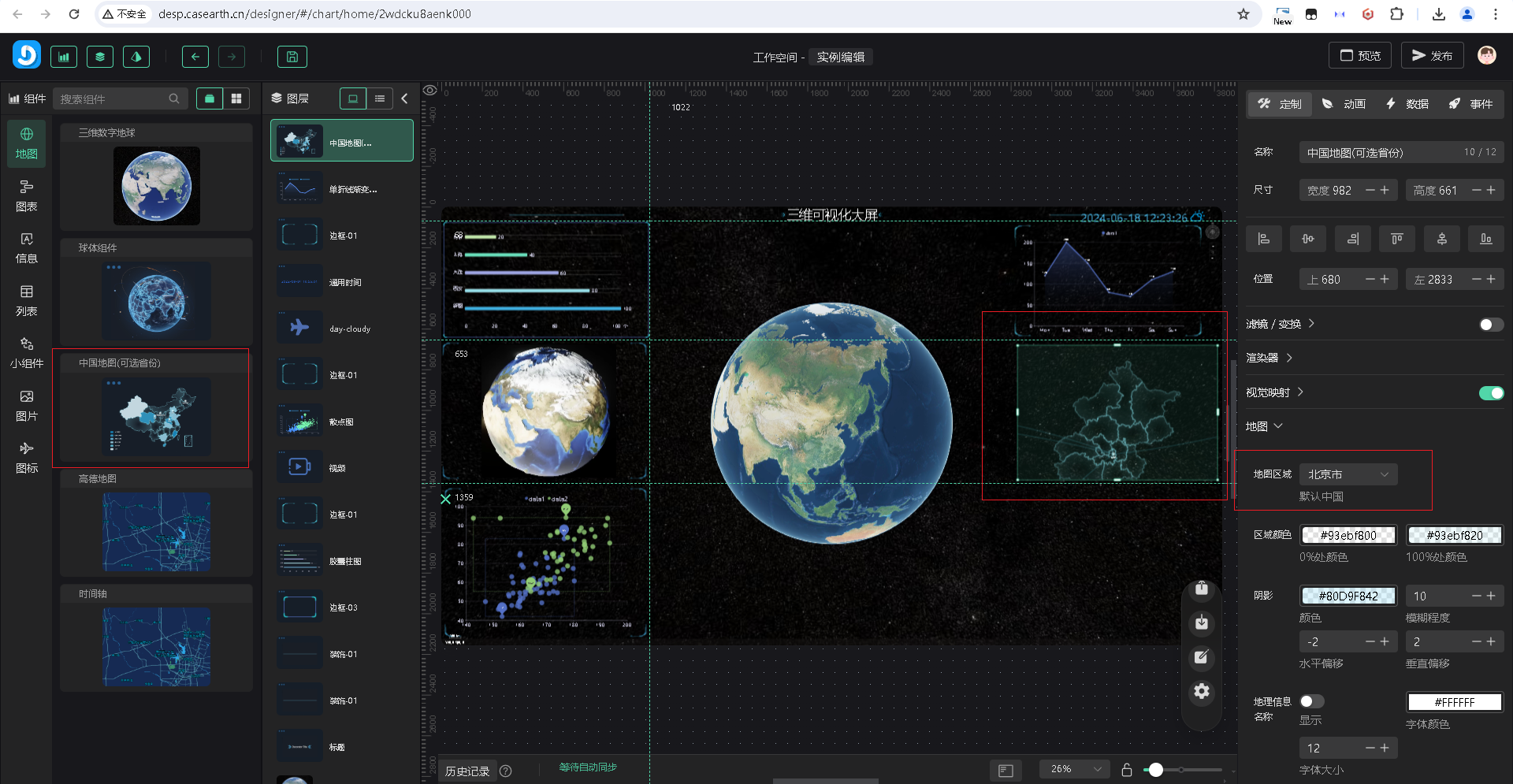
Task: Switch to the 动画 tab
Action: click(x=1344, y=104)
